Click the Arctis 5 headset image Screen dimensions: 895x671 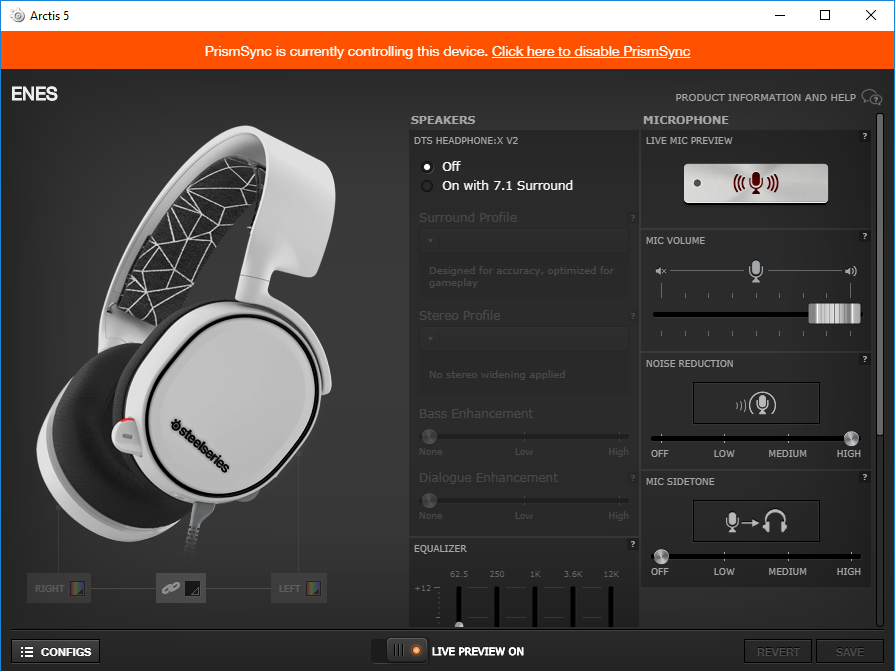[188, 337]
